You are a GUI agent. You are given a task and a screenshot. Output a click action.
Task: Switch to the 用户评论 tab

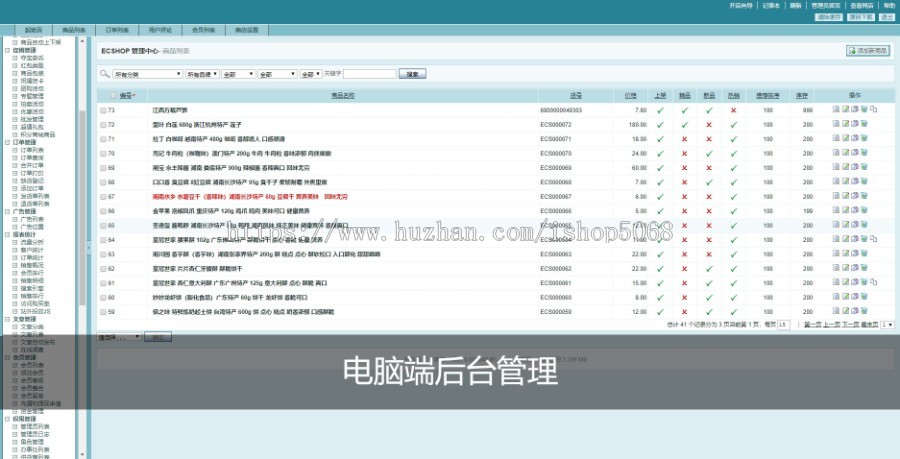(160, 30)
